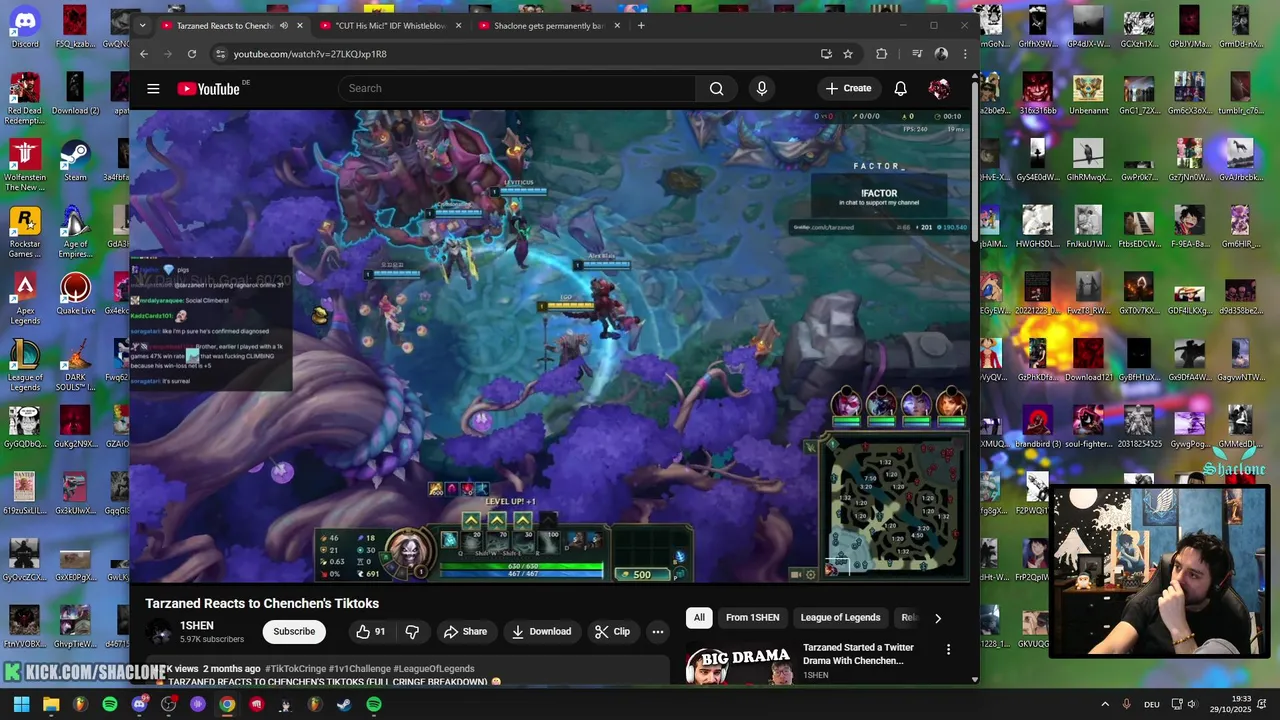Click the Download button
This screenshot has width=1280, height=720.
[x=541, y=631]
